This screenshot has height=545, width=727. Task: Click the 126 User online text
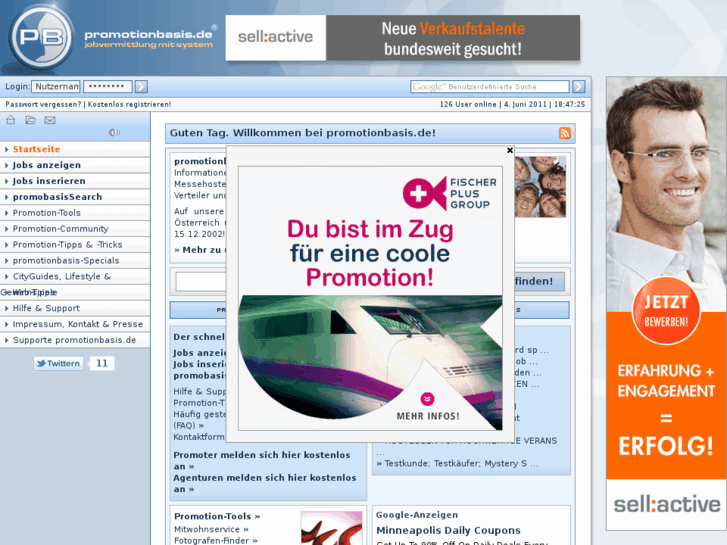[468, 104]
